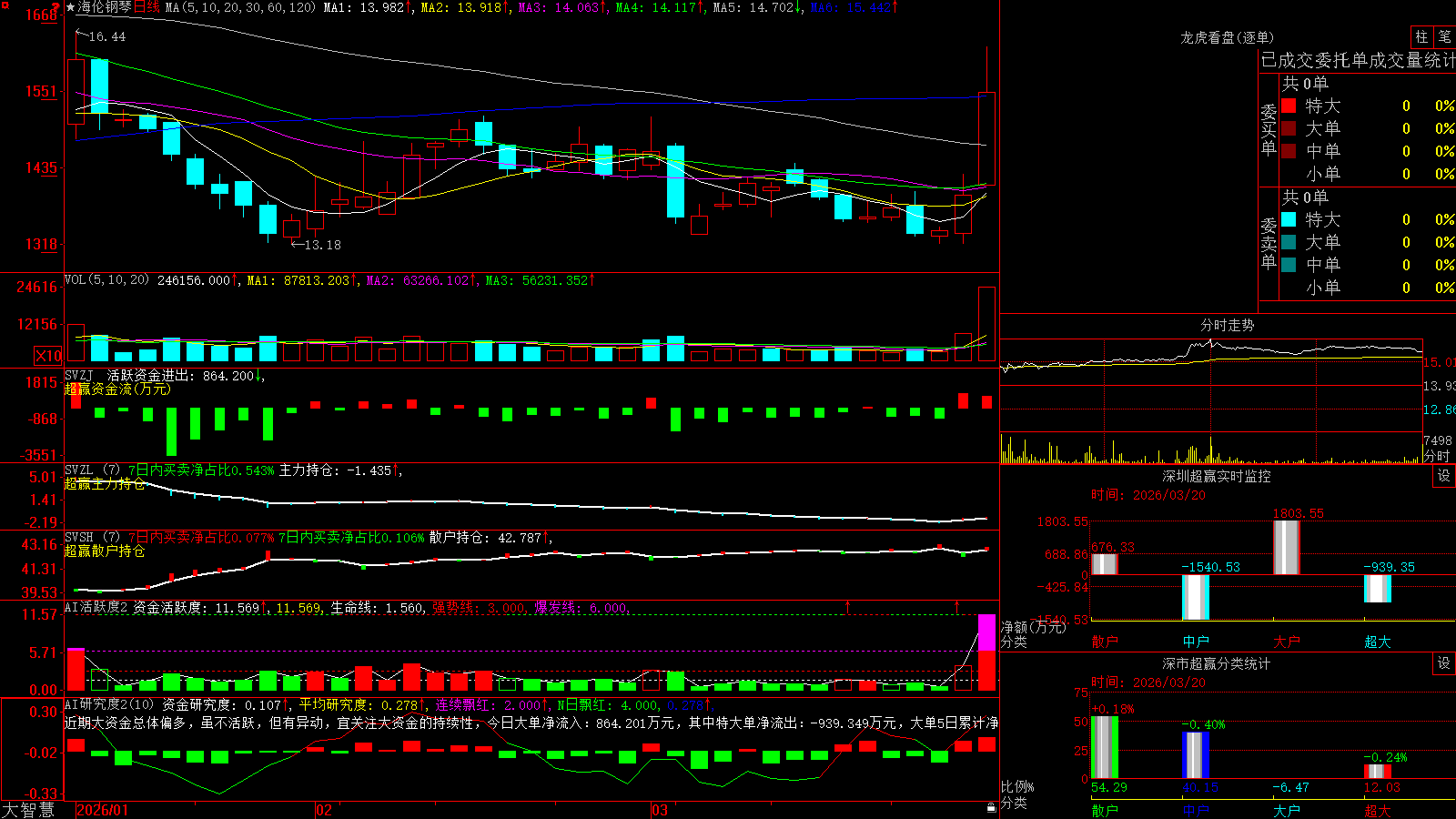This screenshot has width=1456, height=819.
Task: Click the 1668 top price axis label
Action: click(x=41, y=15)
